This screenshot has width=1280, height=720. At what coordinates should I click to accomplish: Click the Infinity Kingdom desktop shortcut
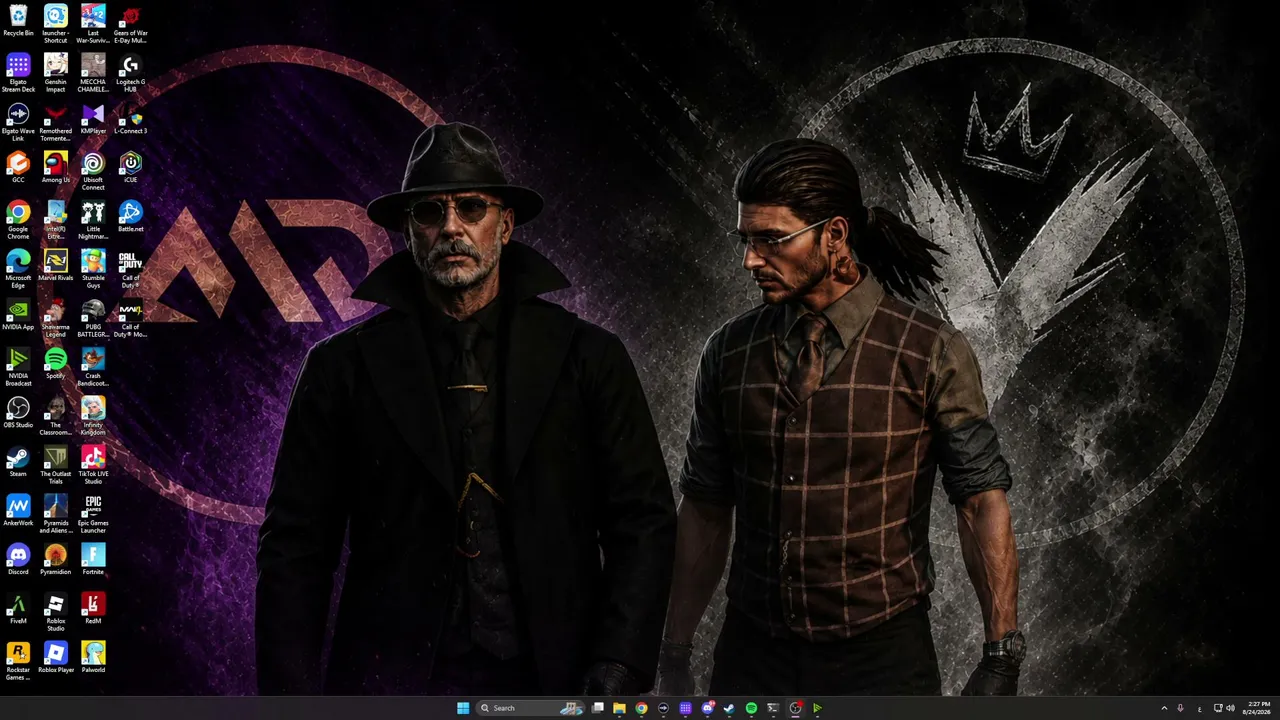(93, 416)
